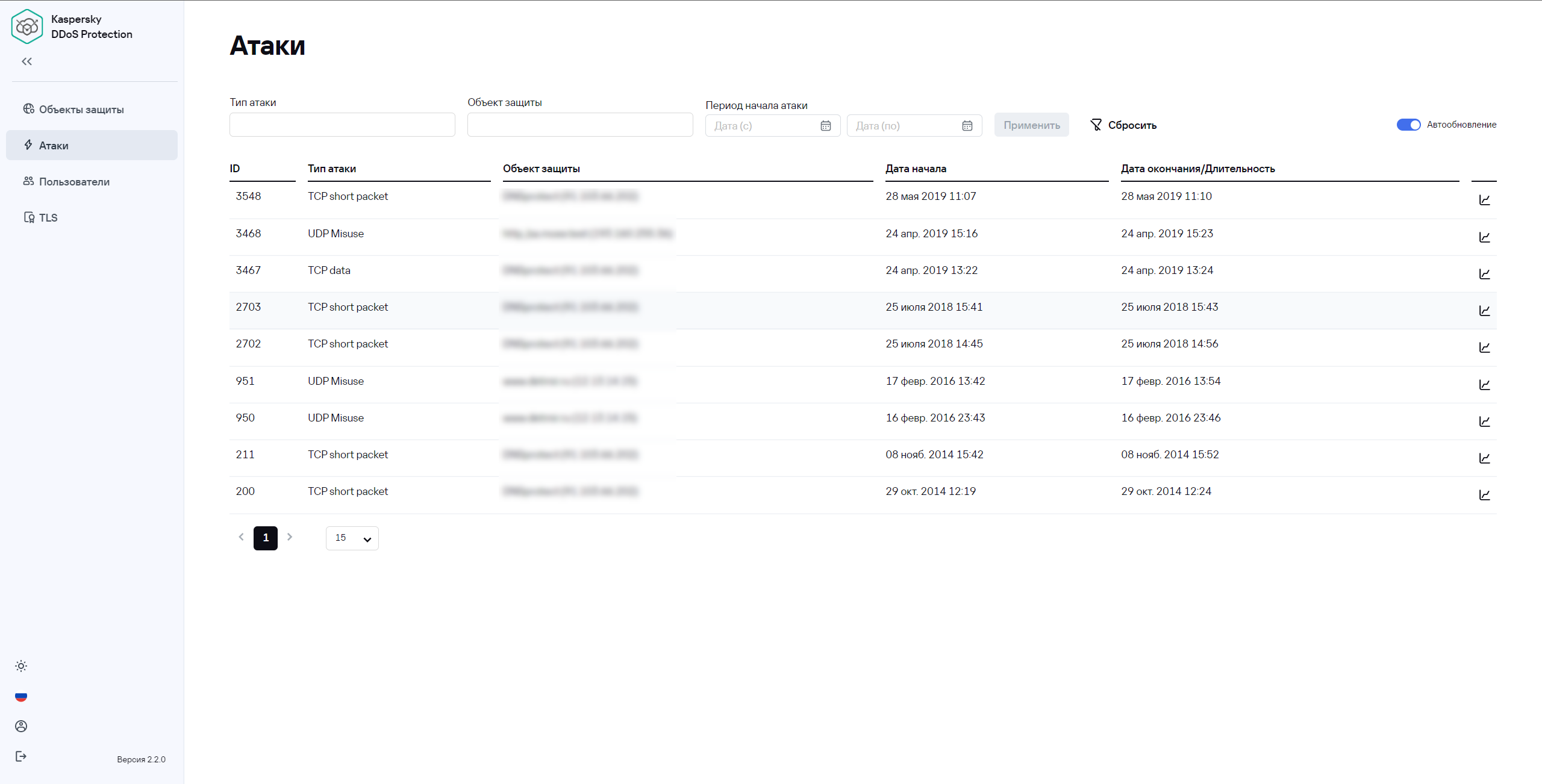
Task: Click the logout icon in sidebar
Action: [21, 756]
